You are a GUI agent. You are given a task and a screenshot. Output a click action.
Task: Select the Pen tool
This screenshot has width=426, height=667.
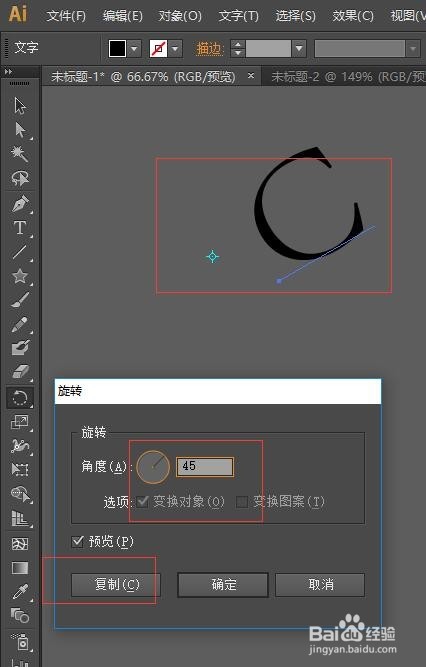20,204
